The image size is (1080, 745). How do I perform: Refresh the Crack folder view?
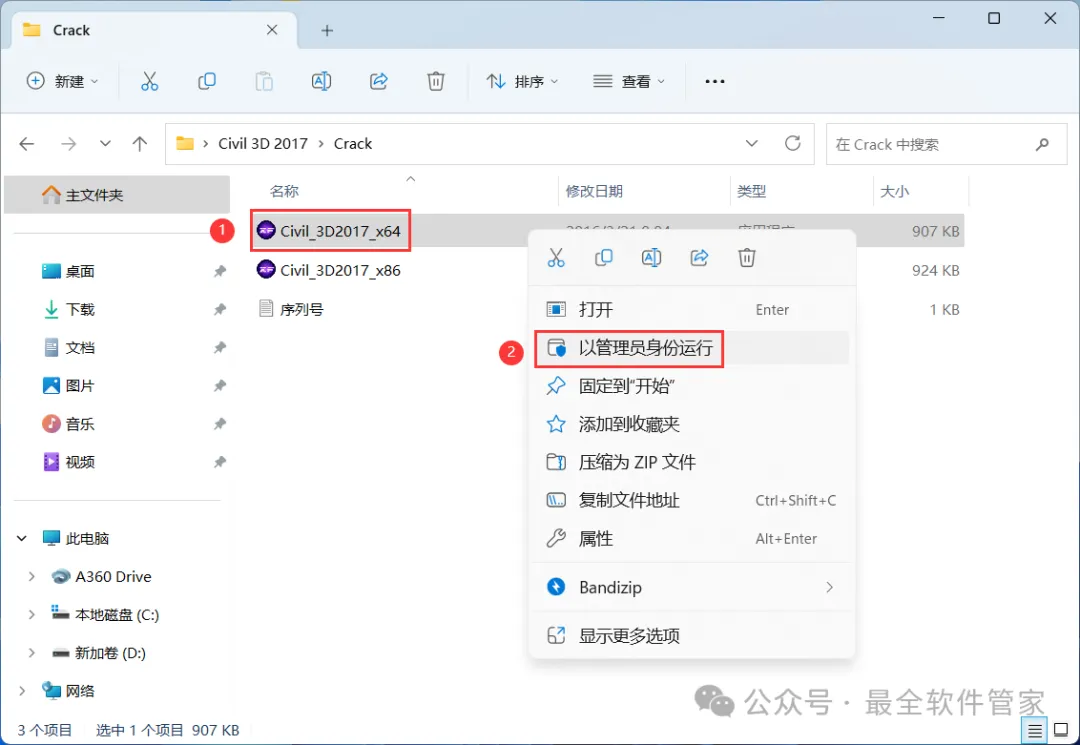click(x=793, y=143)
